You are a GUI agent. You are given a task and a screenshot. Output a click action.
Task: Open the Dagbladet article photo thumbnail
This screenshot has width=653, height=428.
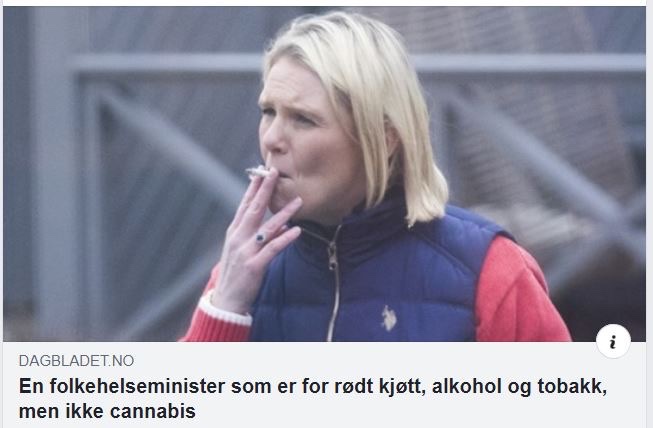coord(324,174)
